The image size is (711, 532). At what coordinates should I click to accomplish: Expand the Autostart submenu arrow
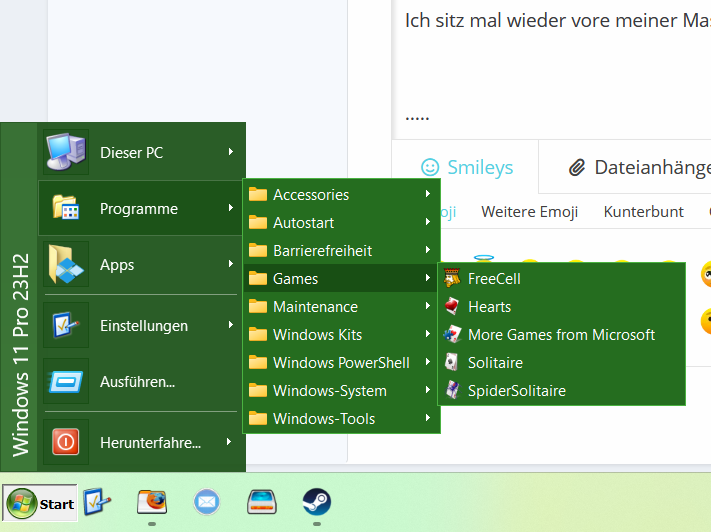pos(428,222)
